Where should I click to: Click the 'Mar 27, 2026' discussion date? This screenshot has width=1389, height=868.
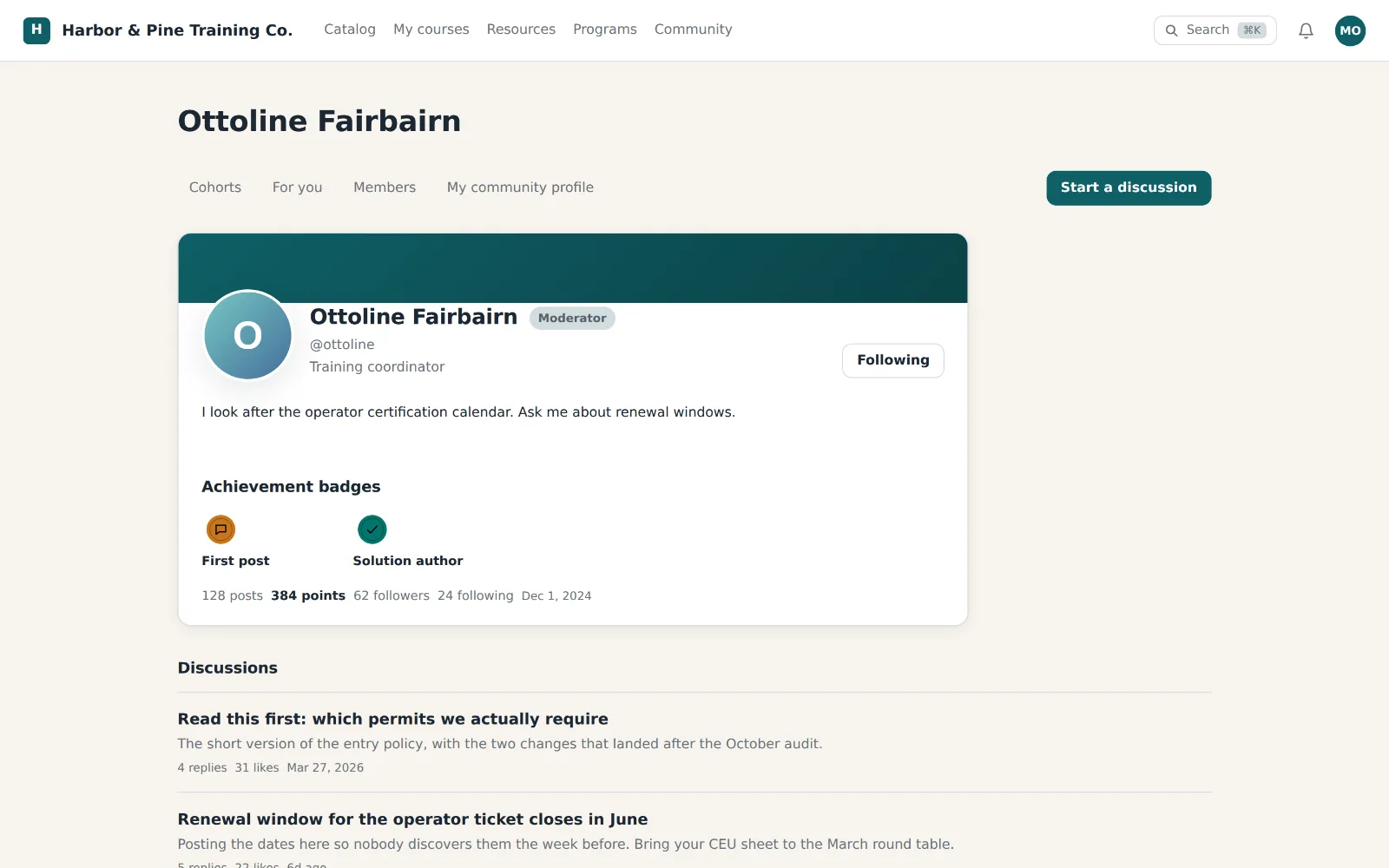[326, 768]
